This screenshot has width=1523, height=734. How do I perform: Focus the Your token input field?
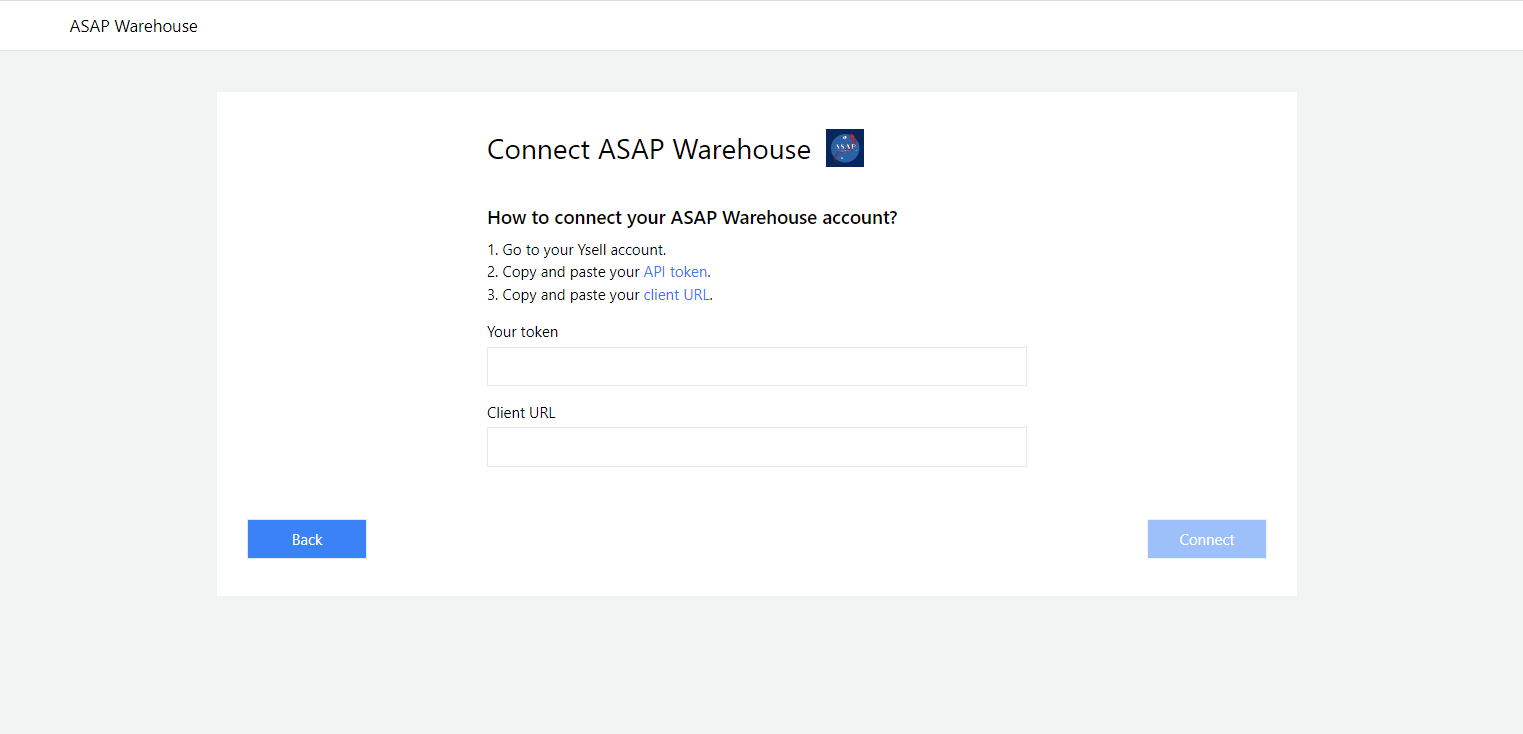coord(757,367)
